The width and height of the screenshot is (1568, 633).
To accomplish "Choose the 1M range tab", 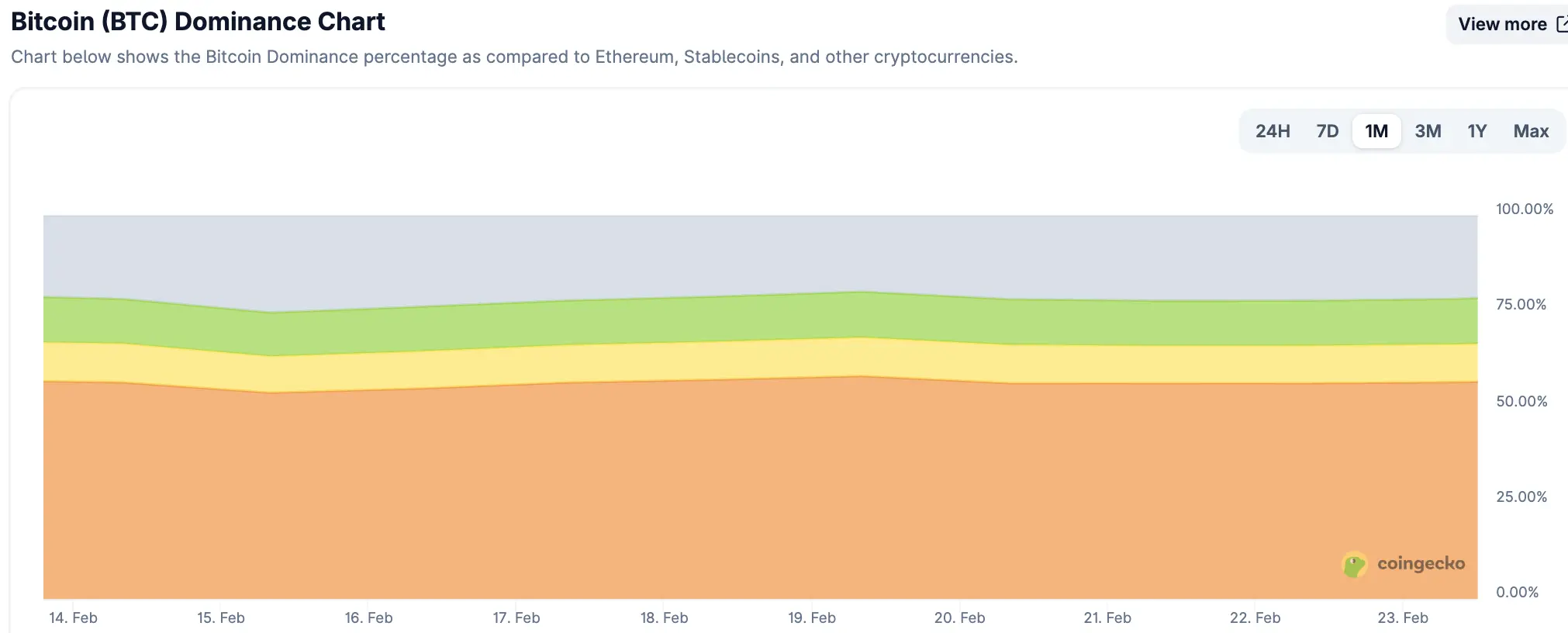I will pyautogui.click(x=1376, y=131).
